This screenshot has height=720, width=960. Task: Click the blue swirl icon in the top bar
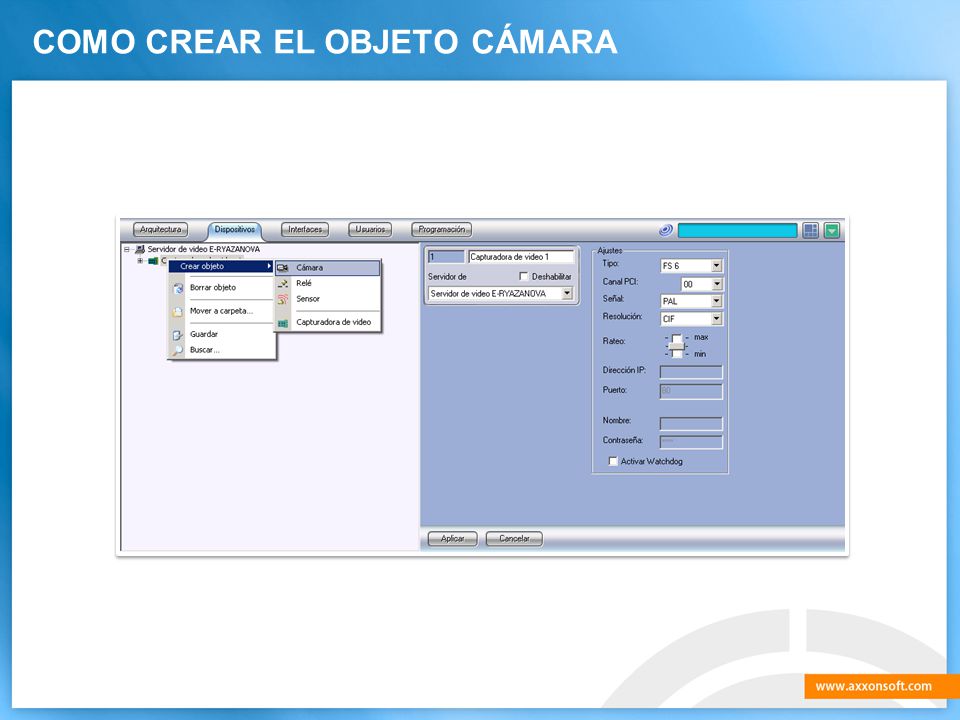click(x=666, y=230)
